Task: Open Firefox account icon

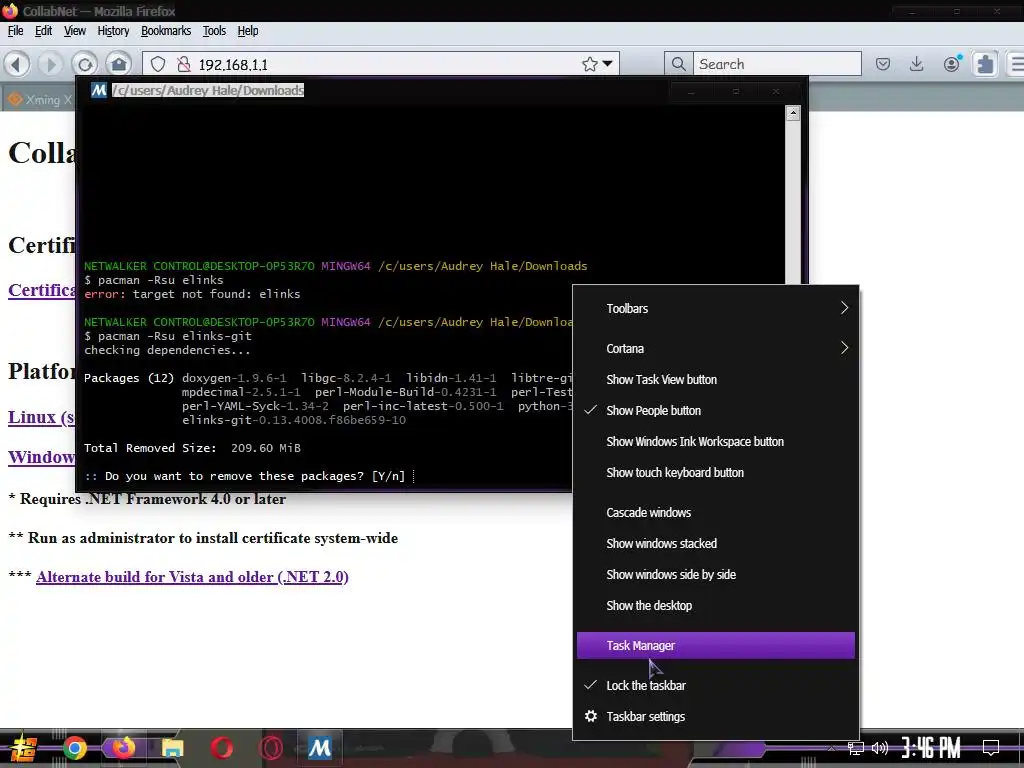Action: coord(952,64)
